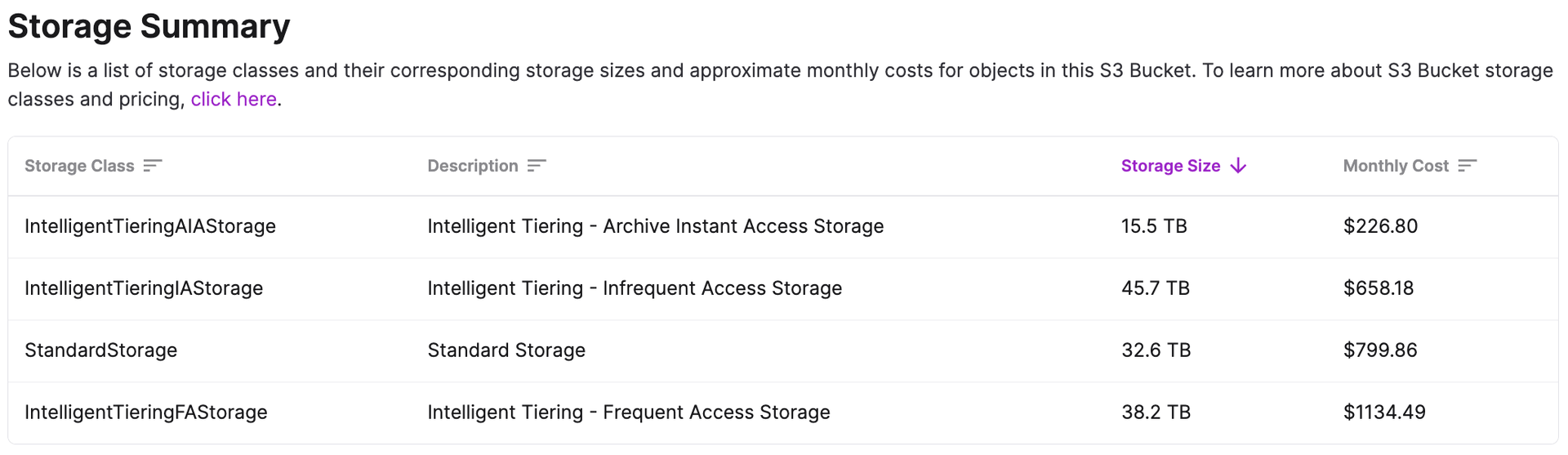
Task: Open the "click here" pricing link
Action: pos(234,99)
